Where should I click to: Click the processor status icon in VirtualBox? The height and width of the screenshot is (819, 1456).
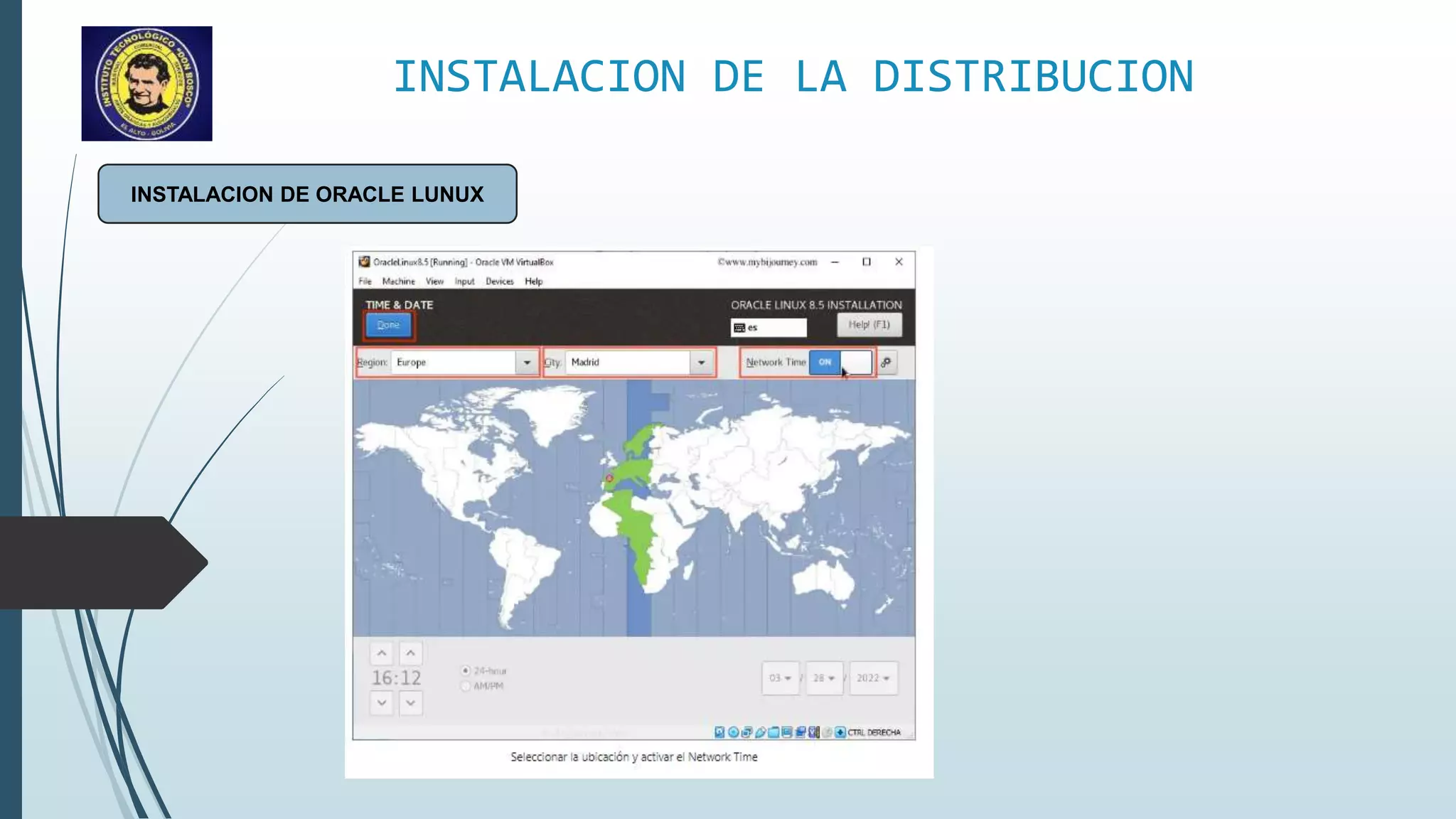click(x=814, y=732)
